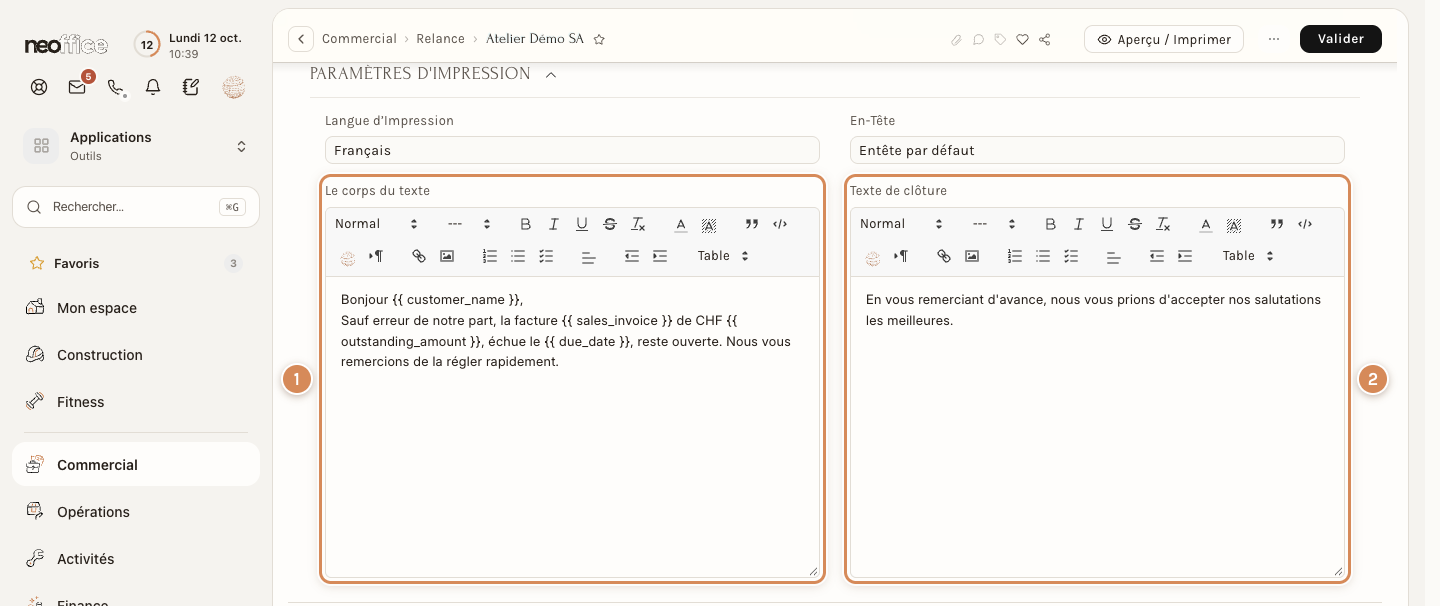Open the support lifebuoy icon in sidebar

tap(39, 87)
